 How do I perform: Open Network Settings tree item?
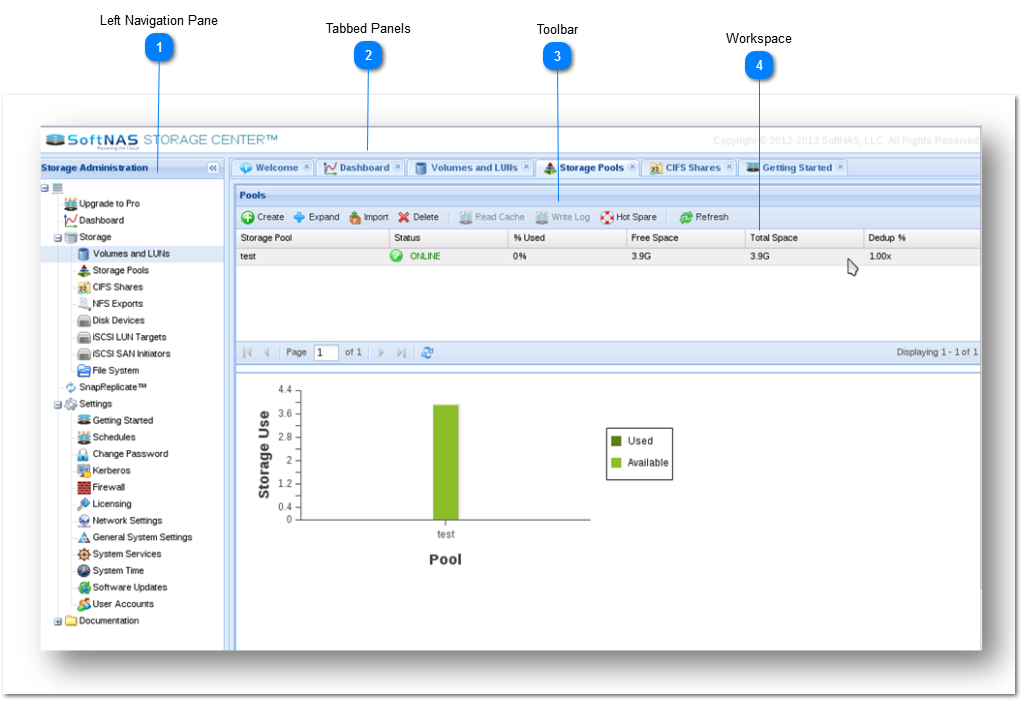click(120, 521)
